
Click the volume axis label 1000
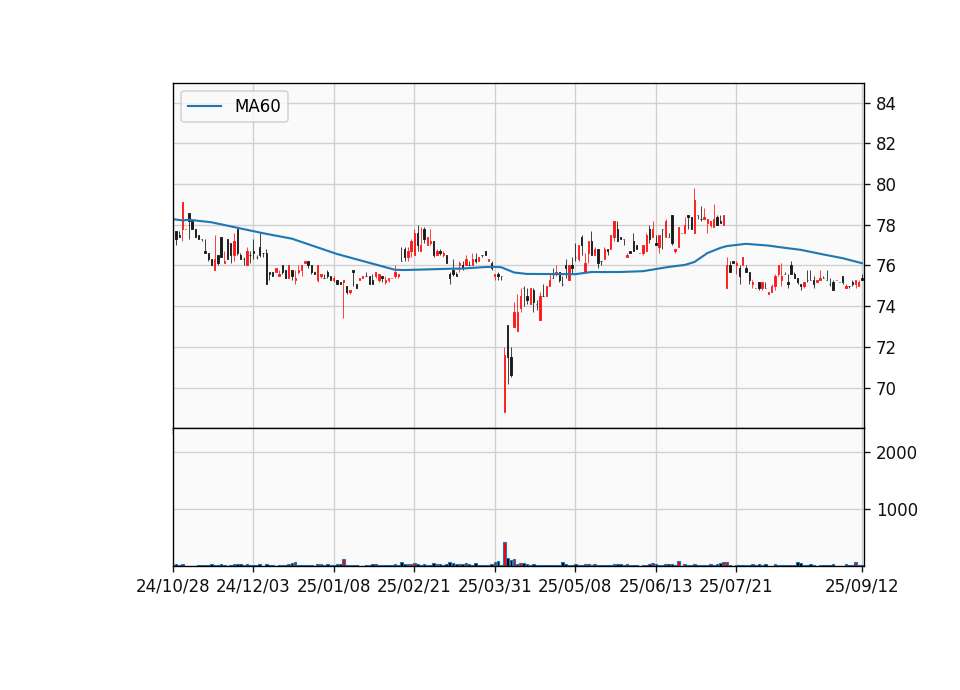(897, 510)
